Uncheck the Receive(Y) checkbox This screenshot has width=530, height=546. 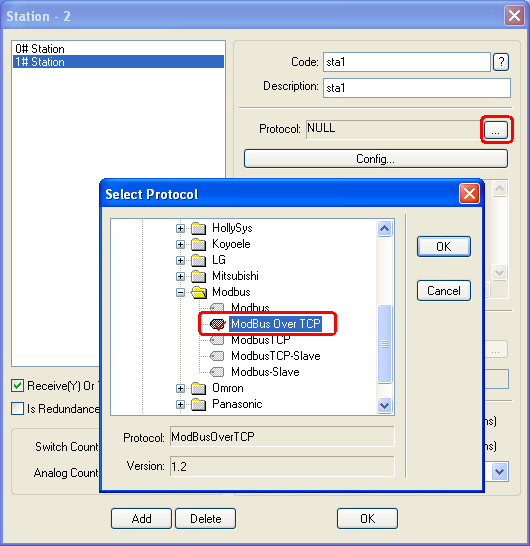pos(17,386)
